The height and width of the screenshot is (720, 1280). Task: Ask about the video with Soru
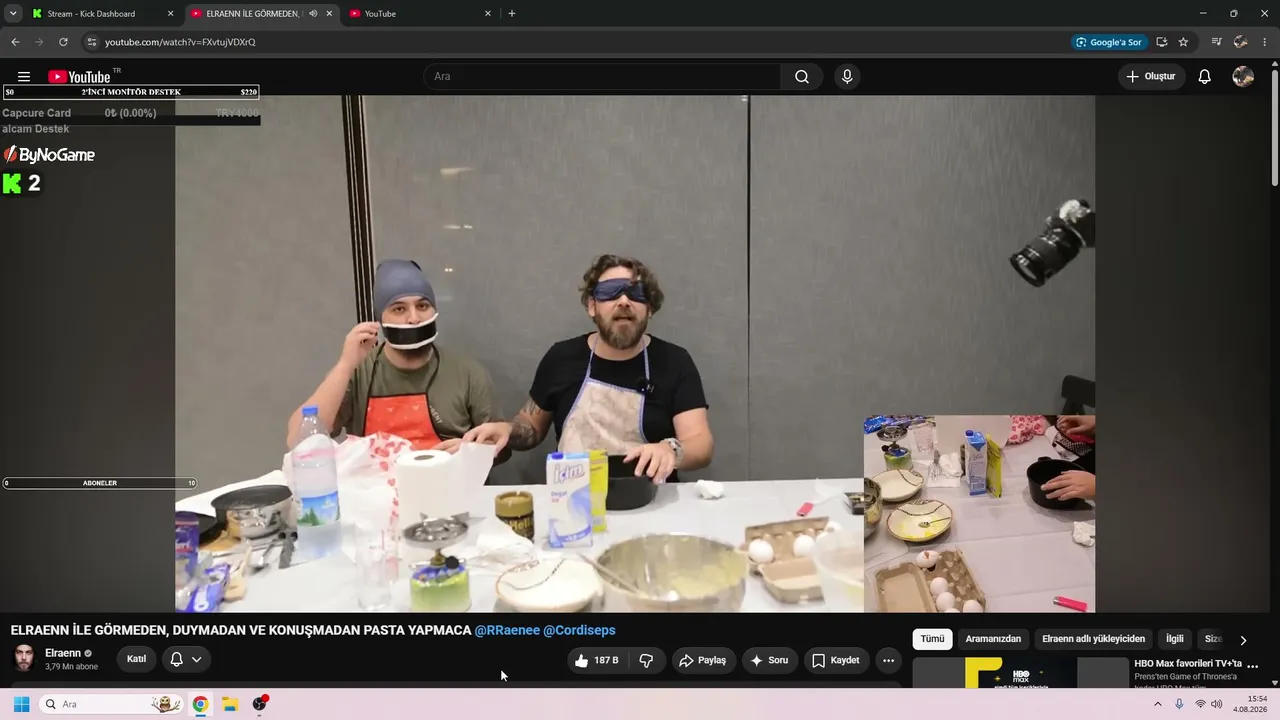[x=770, y=660]
